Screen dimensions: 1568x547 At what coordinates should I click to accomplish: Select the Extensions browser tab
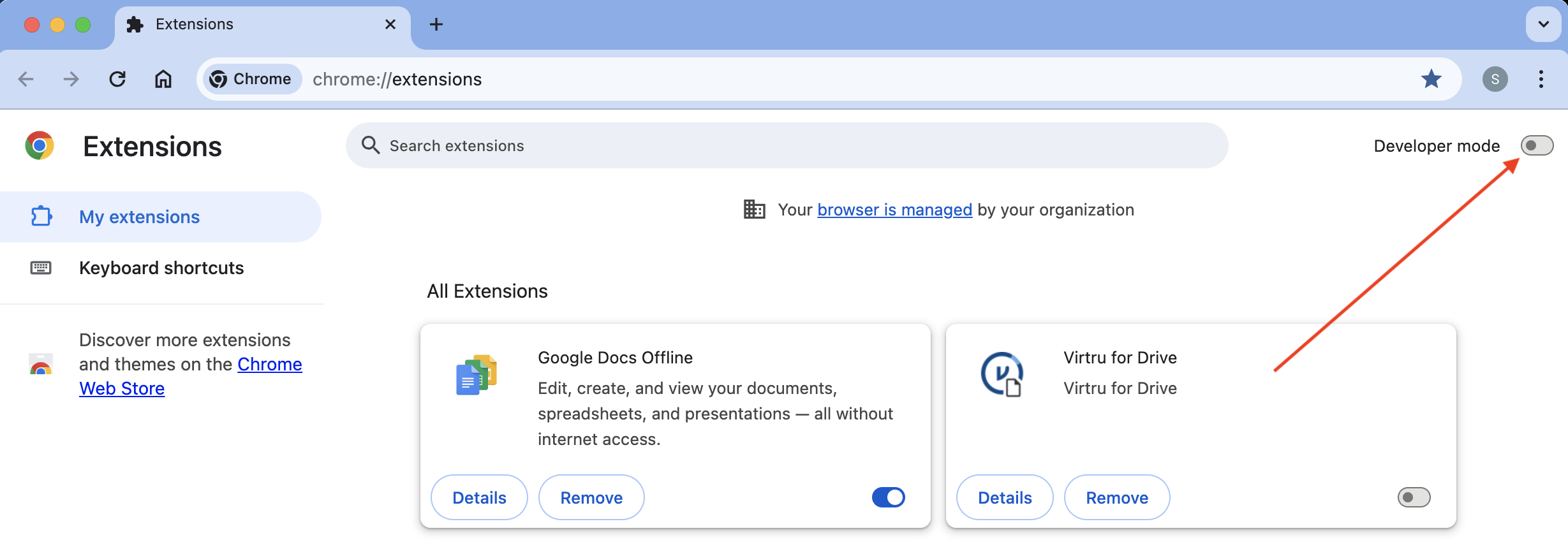point(263,26)
